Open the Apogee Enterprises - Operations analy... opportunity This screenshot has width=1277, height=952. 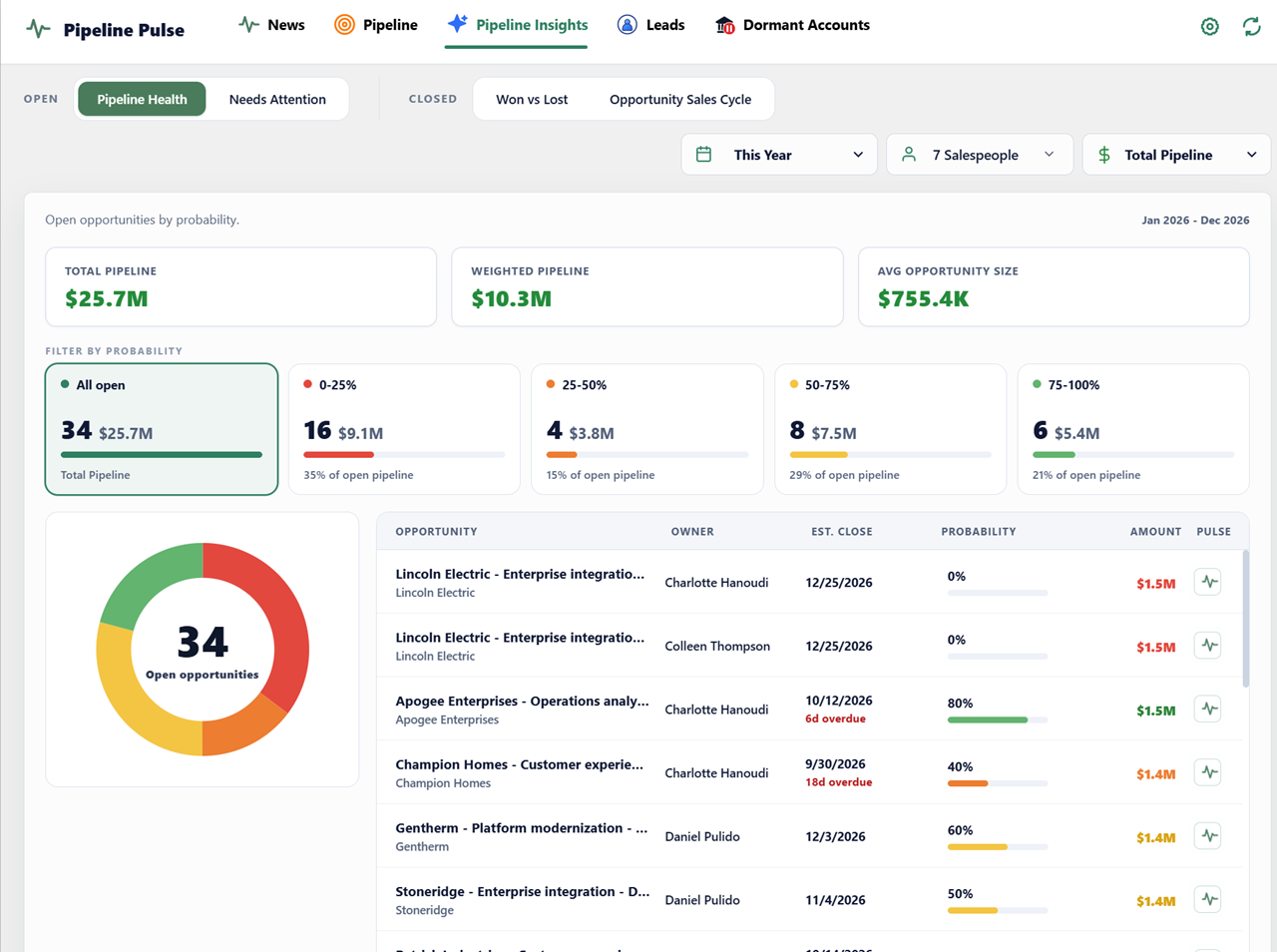tap(522, 702)
